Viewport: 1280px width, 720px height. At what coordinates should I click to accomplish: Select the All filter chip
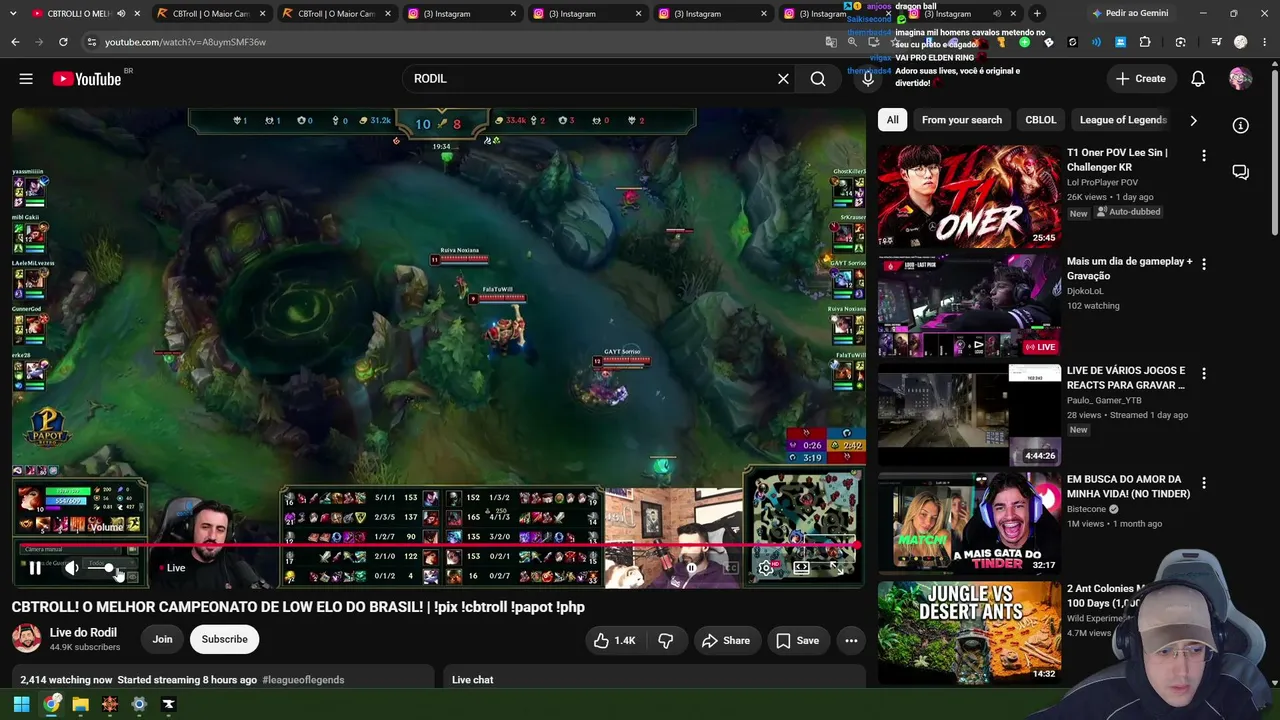(892, 120)
